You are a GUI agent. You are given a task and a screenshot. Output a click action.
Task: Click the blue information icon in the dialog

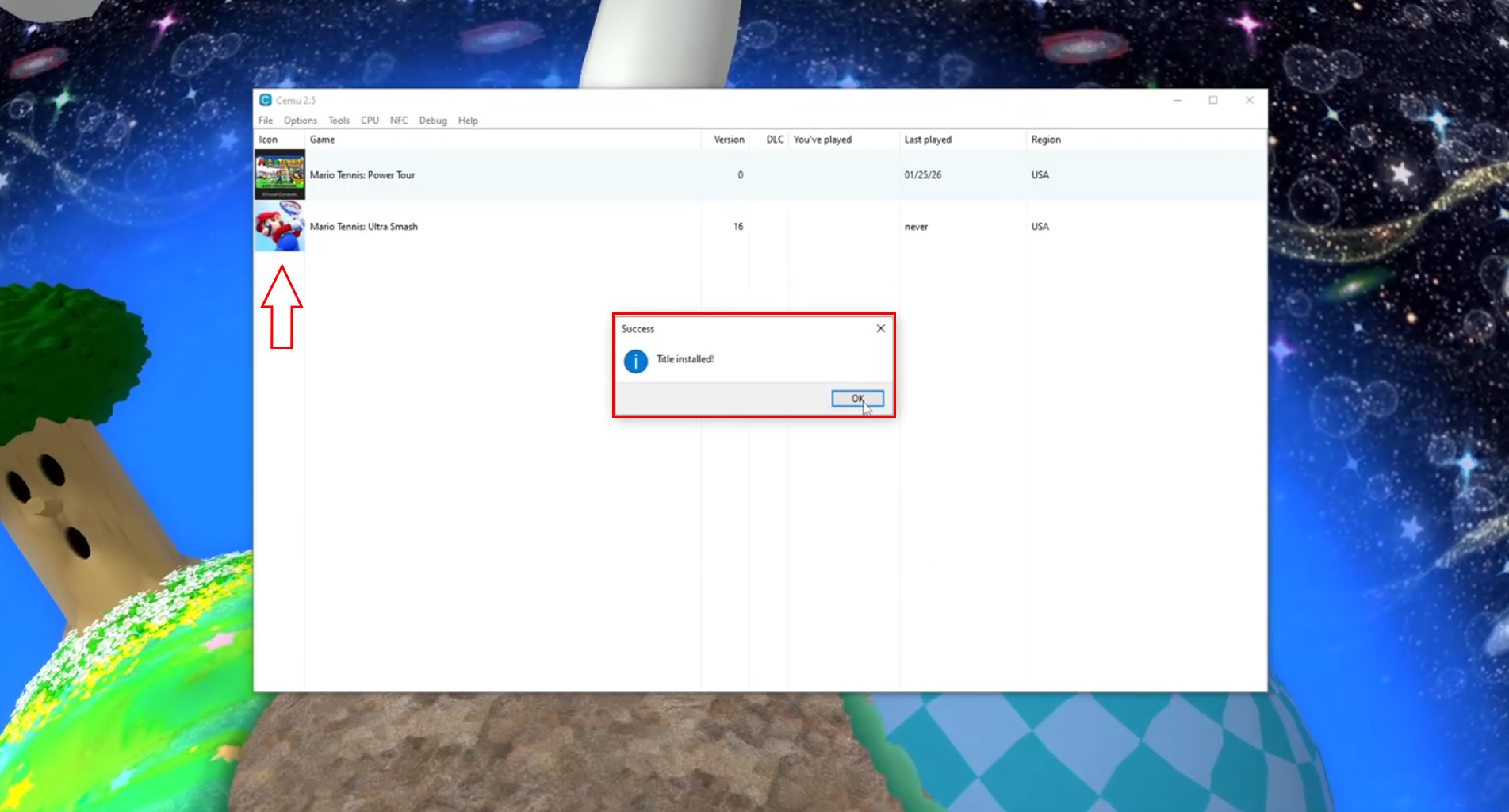[634, 361]
